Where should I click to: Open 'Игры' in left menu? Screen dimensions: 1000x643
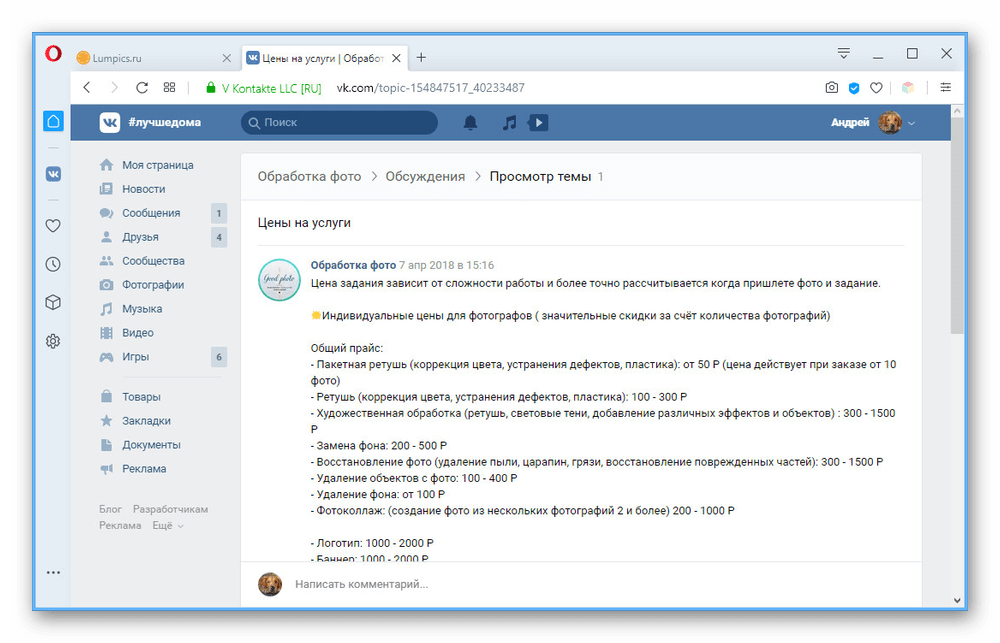135,357
